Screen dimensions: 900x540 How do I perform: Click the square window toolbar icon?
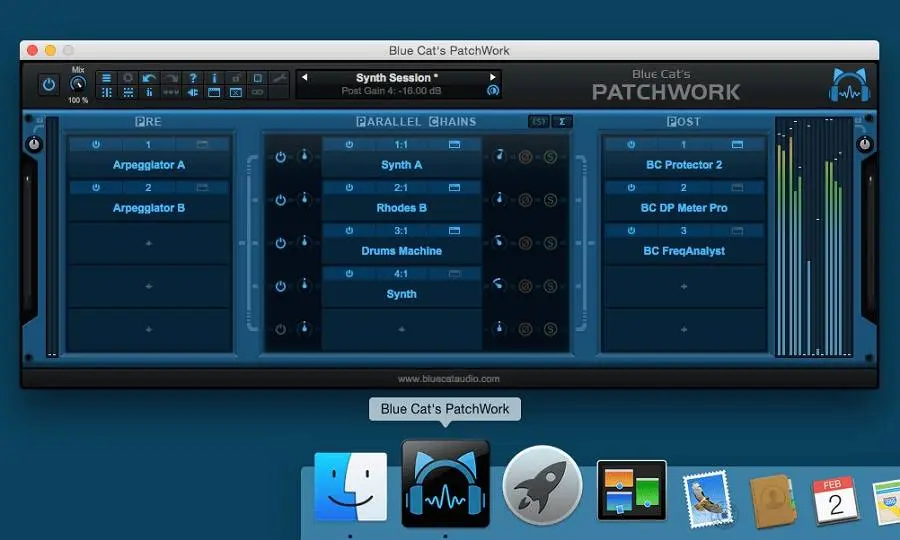(258, 78)
